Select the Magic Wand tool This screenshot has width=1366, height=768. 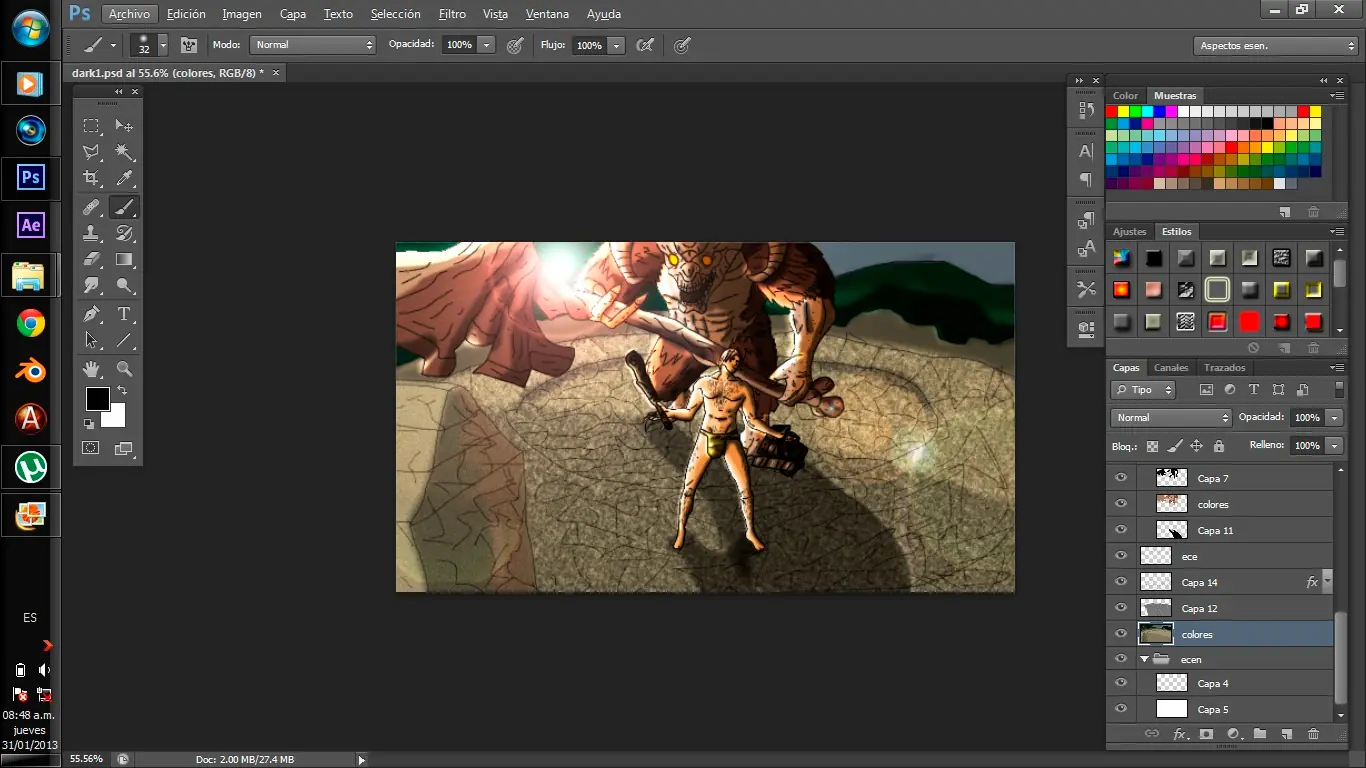click(x=124, y=152)
